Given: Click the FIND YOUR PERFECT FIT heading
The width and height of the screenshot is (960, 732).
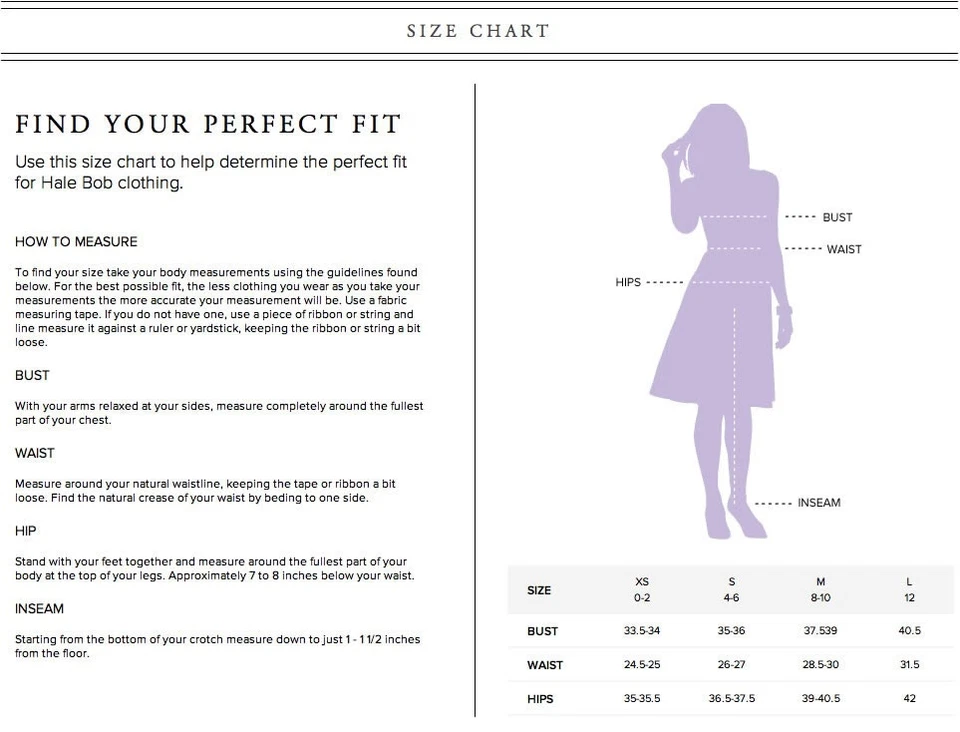Looking at the screenshot, I should coord(208,125).
